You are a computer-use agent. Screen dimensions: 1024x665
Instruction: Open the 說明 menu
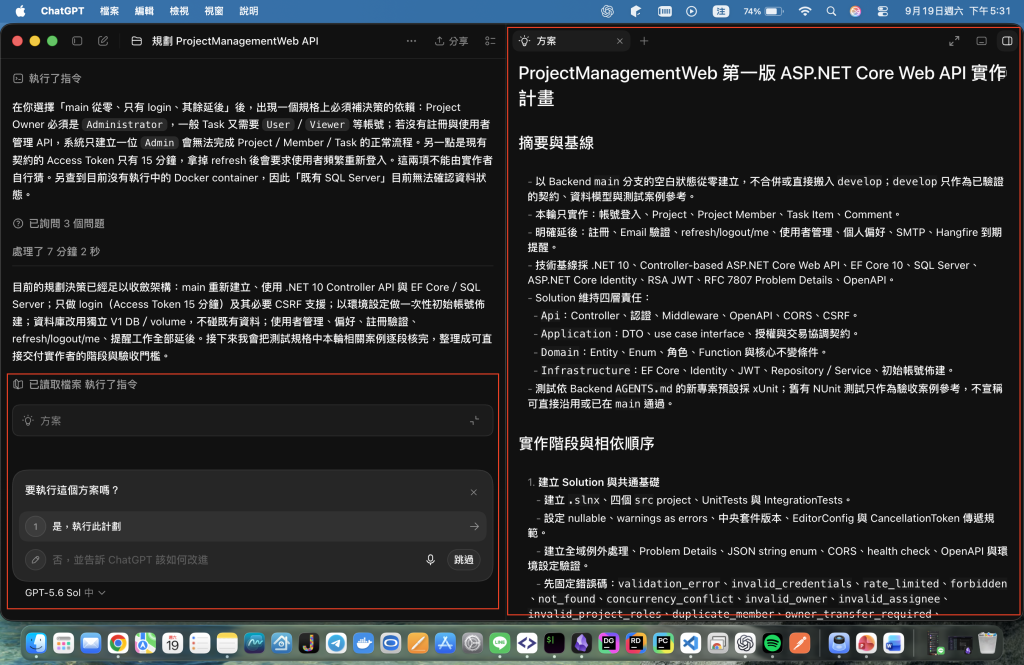pos(249,11)
